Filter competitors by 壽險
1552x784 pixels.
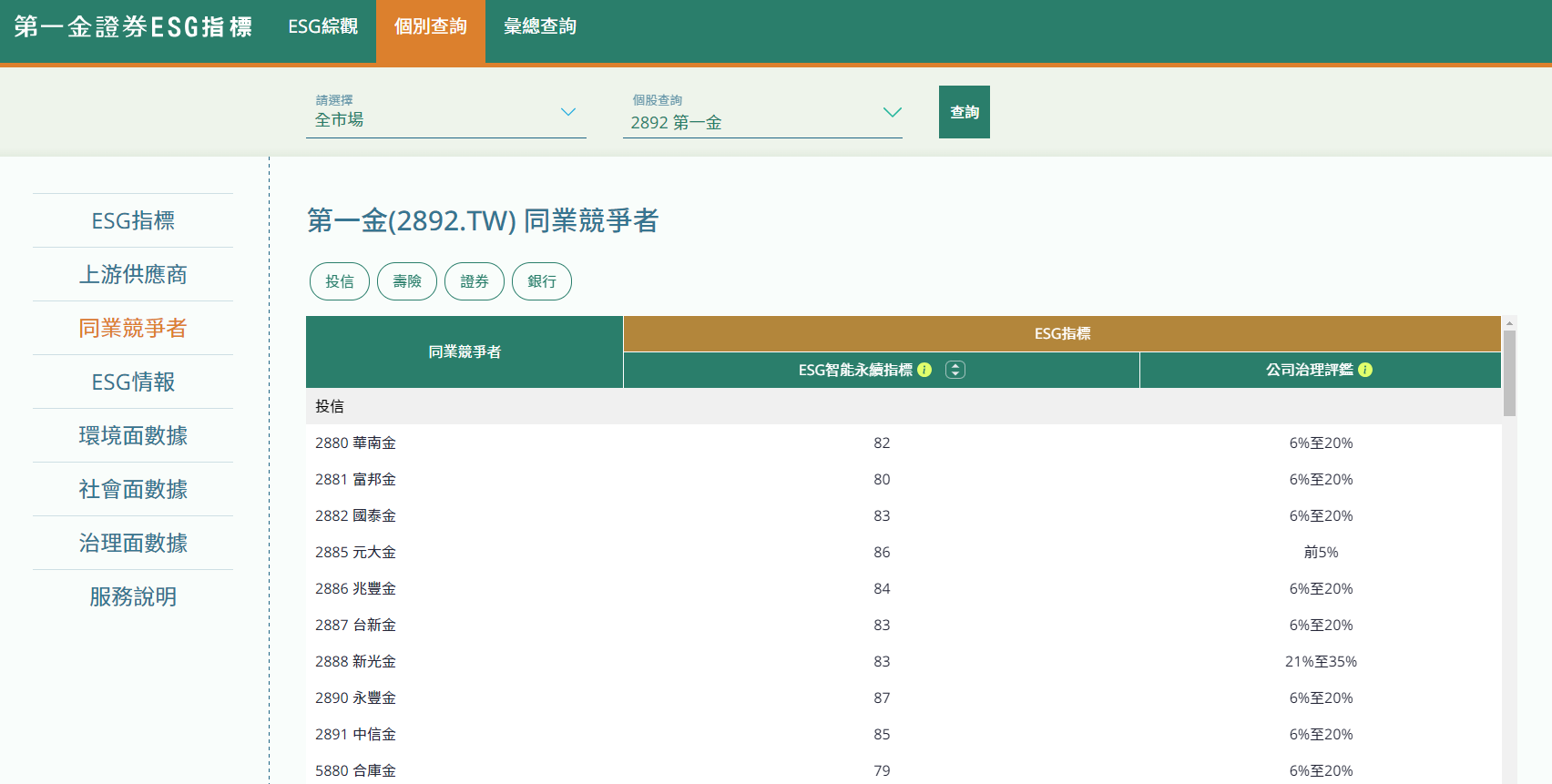tap(406, 281)
